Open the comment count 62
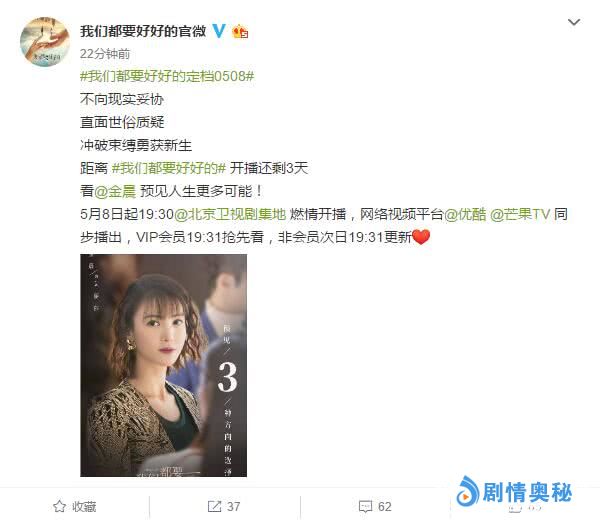600x522 pixels. point(385,507)
